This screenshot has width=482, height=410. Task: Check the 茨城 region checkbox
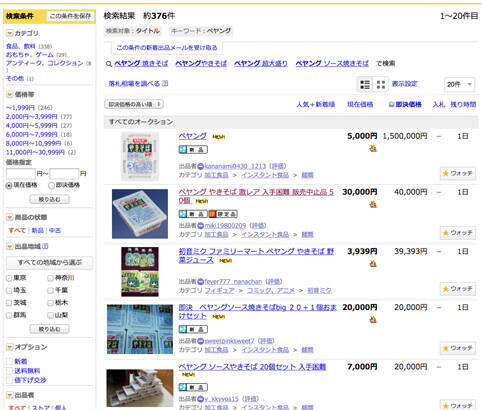[x=9, y=303]
